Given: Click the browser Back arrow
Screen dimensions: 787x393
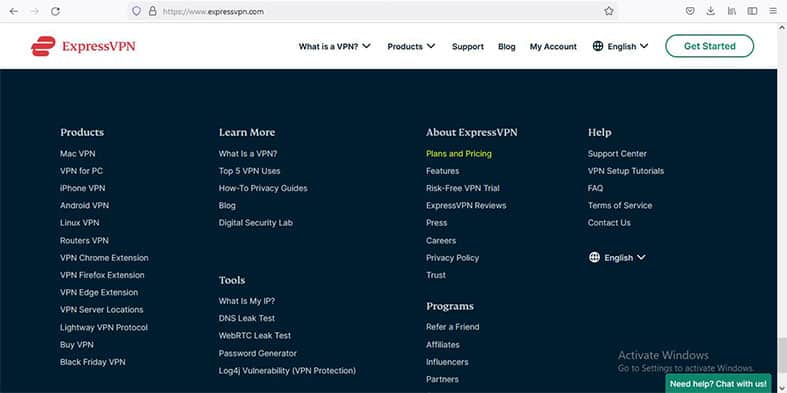Looking at the screenshot, I should click(14, 11).
